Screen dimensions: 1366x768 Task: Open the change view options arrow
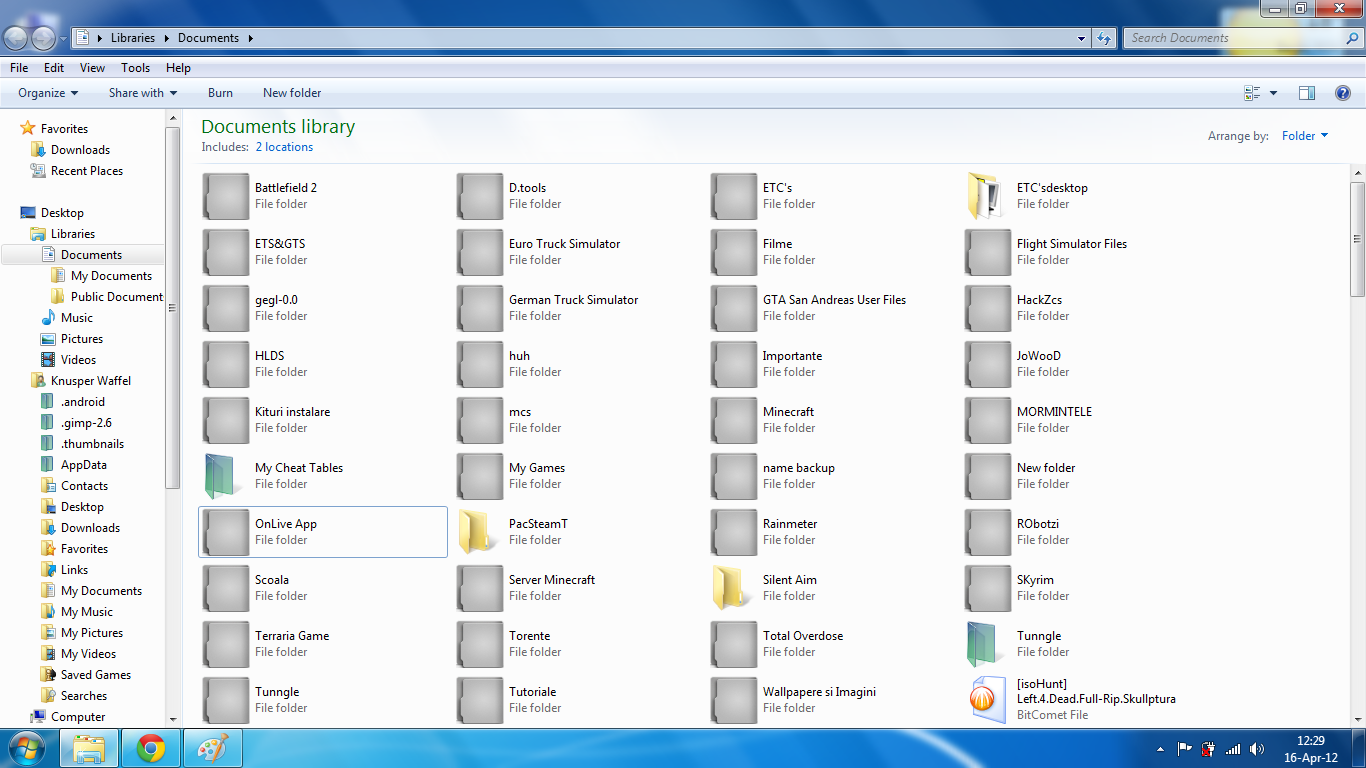(1273, 93)
